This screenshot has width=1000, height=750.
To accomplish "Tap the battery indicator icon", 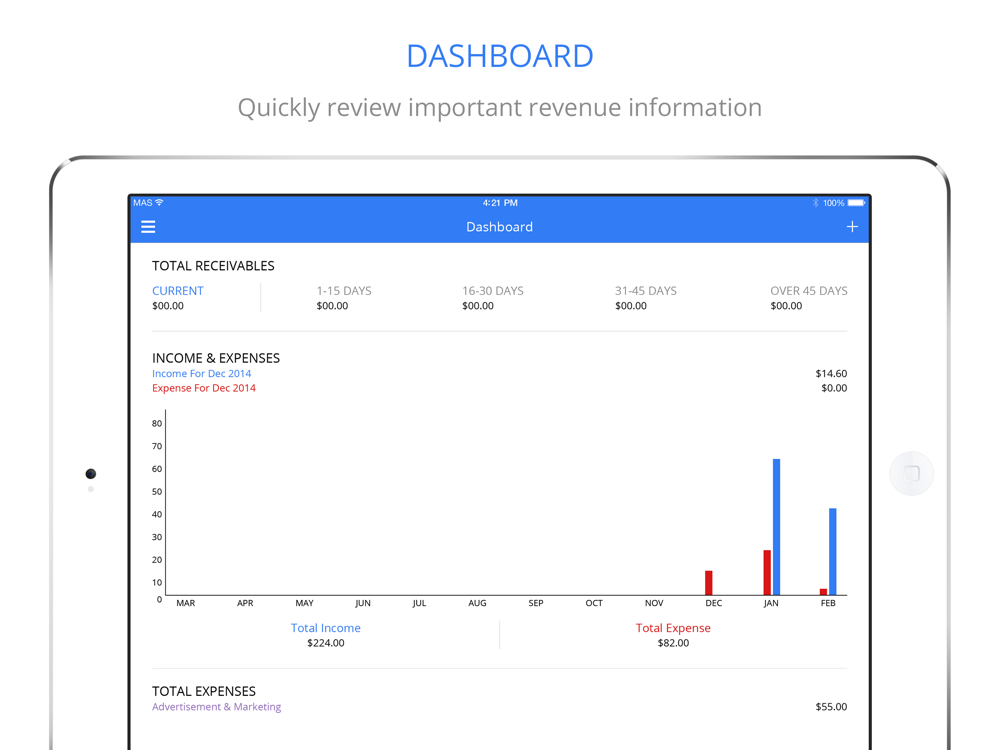I will tap(856, 203).
